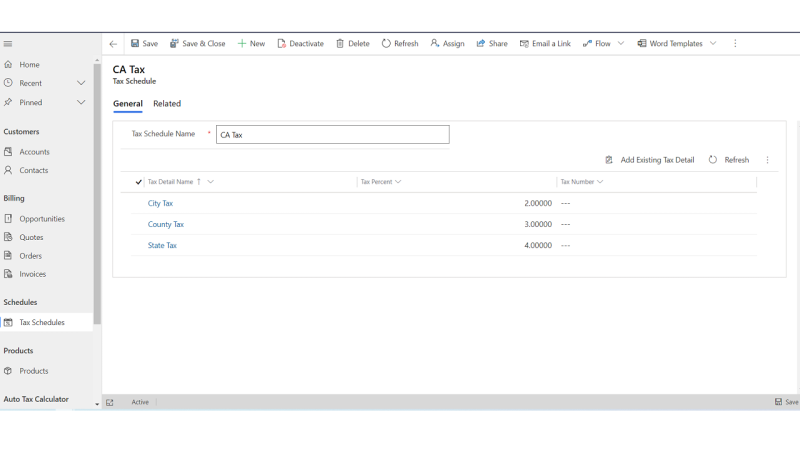Click the Delete trash icon
Screen dimensions: 800x450
(340, 44)
